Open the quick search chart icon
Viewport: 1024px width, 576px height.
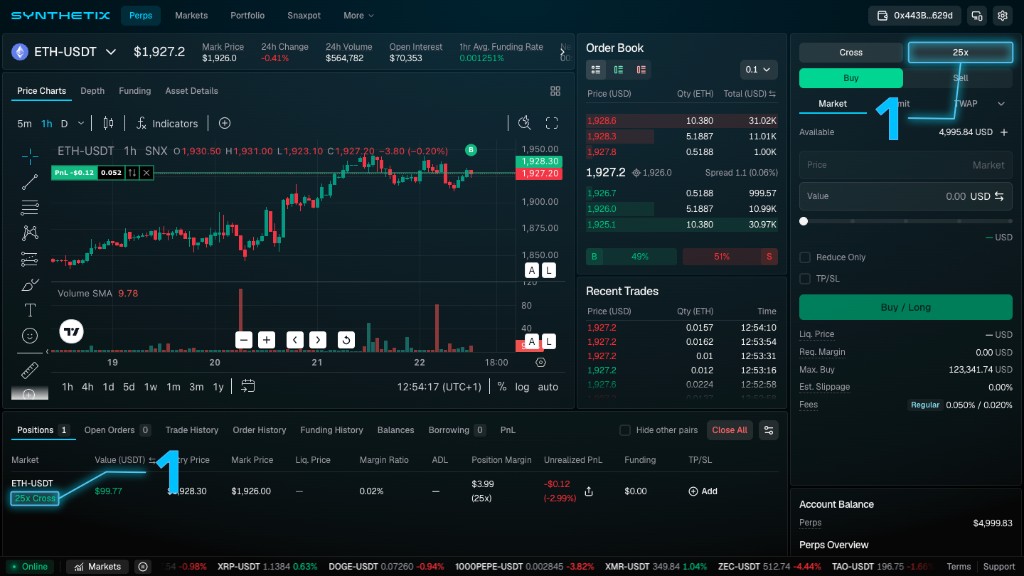pyautogui.click(x=524, y=123)
